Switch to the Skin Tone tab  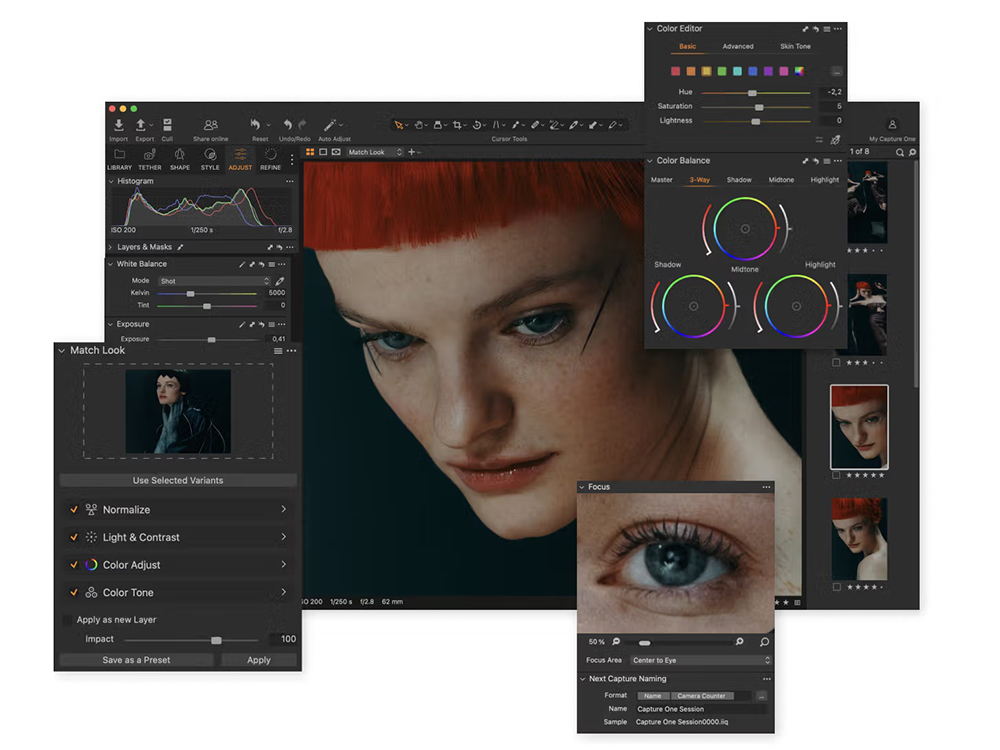pyautogui.click(x=795, y=46)
